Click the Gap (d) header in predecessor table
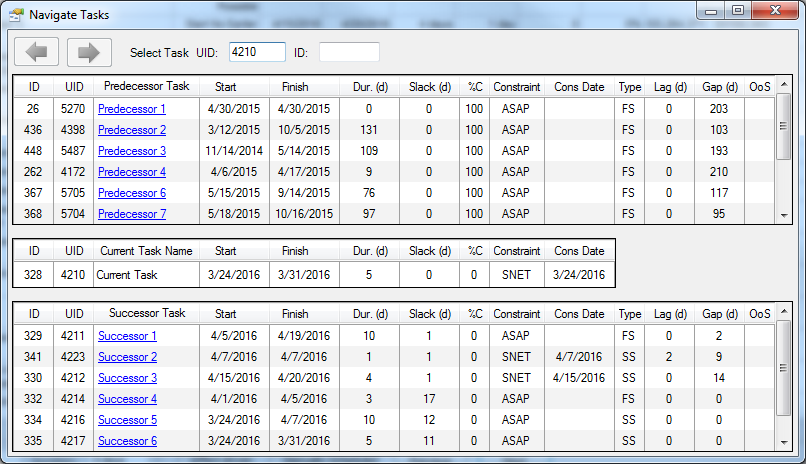This screenshot has height=464, width=806. point(718,87)
